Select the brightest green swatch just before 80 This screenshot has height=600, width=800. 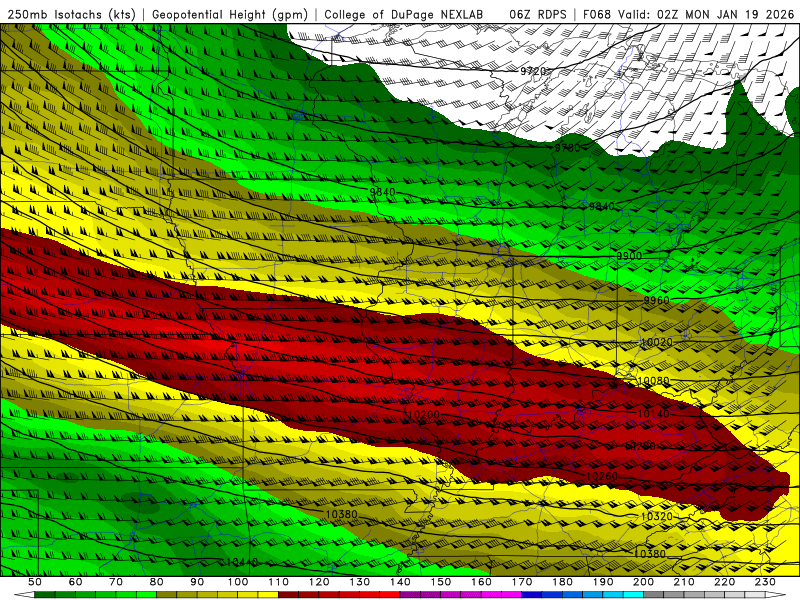(x=146, y=595)
